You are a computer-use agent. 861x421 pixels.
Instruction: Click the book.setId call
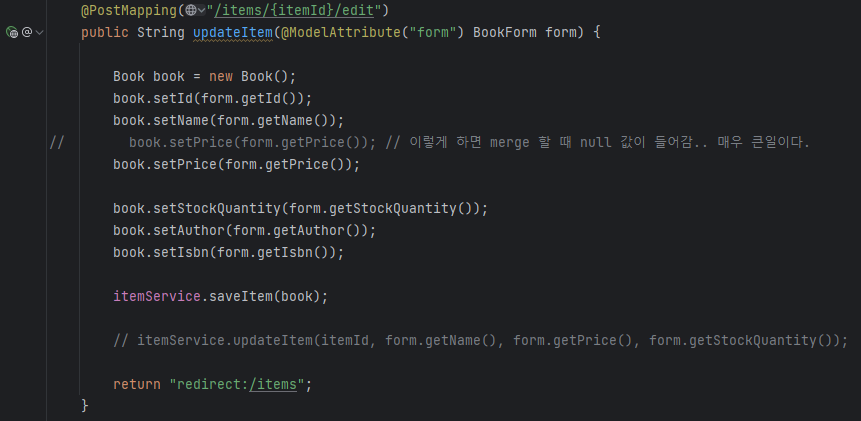pyautogui.click(x=213, y=98)
